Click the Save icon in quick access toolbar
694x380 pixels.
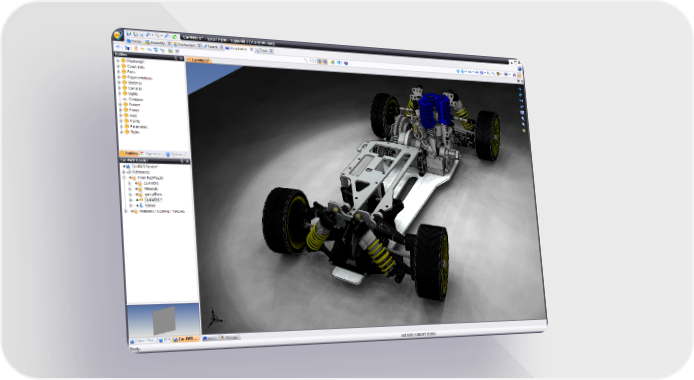tap(129, 33)
